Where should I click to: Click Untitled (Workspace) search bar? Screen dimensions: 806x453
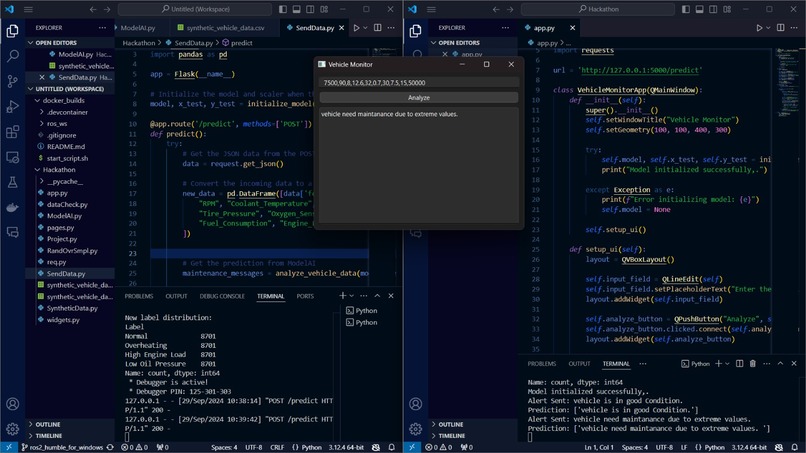tap(195, 9)
